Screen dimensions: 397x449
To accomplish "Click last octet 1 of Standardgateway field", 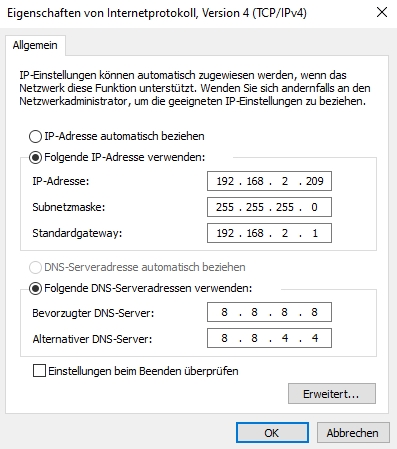I will click(315, 233).
